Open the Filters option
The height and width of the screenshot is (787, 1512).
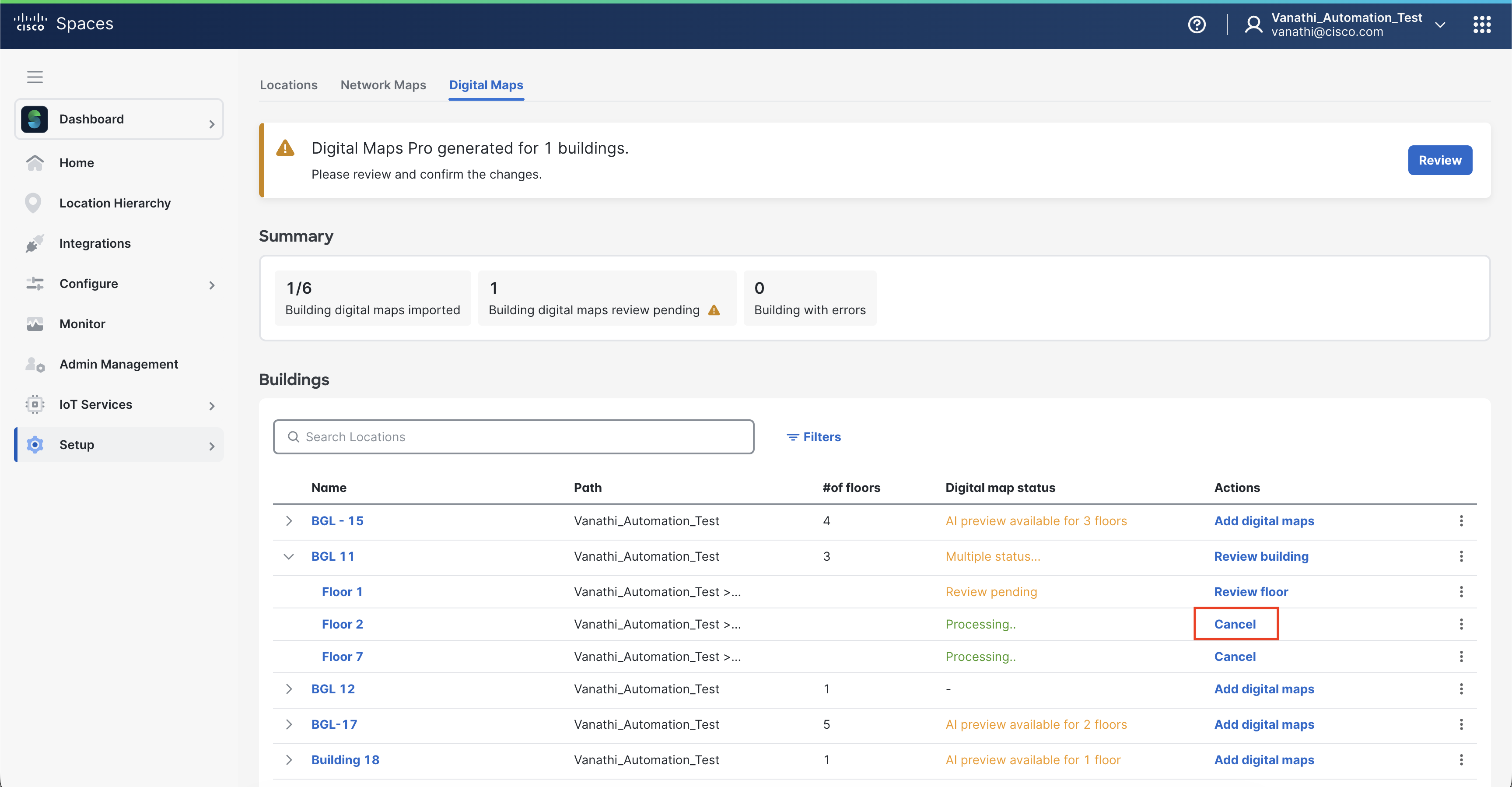(813, 437)
